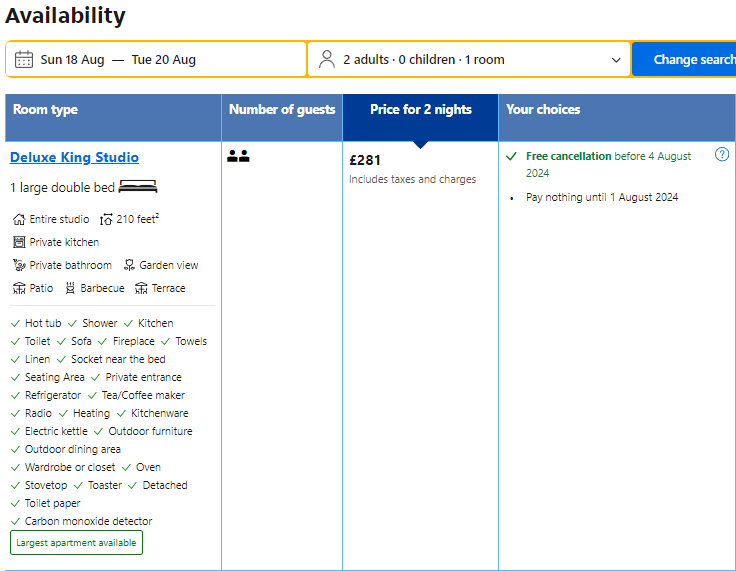Click the Change search button

pyautogui.click(x=684, y=59)
